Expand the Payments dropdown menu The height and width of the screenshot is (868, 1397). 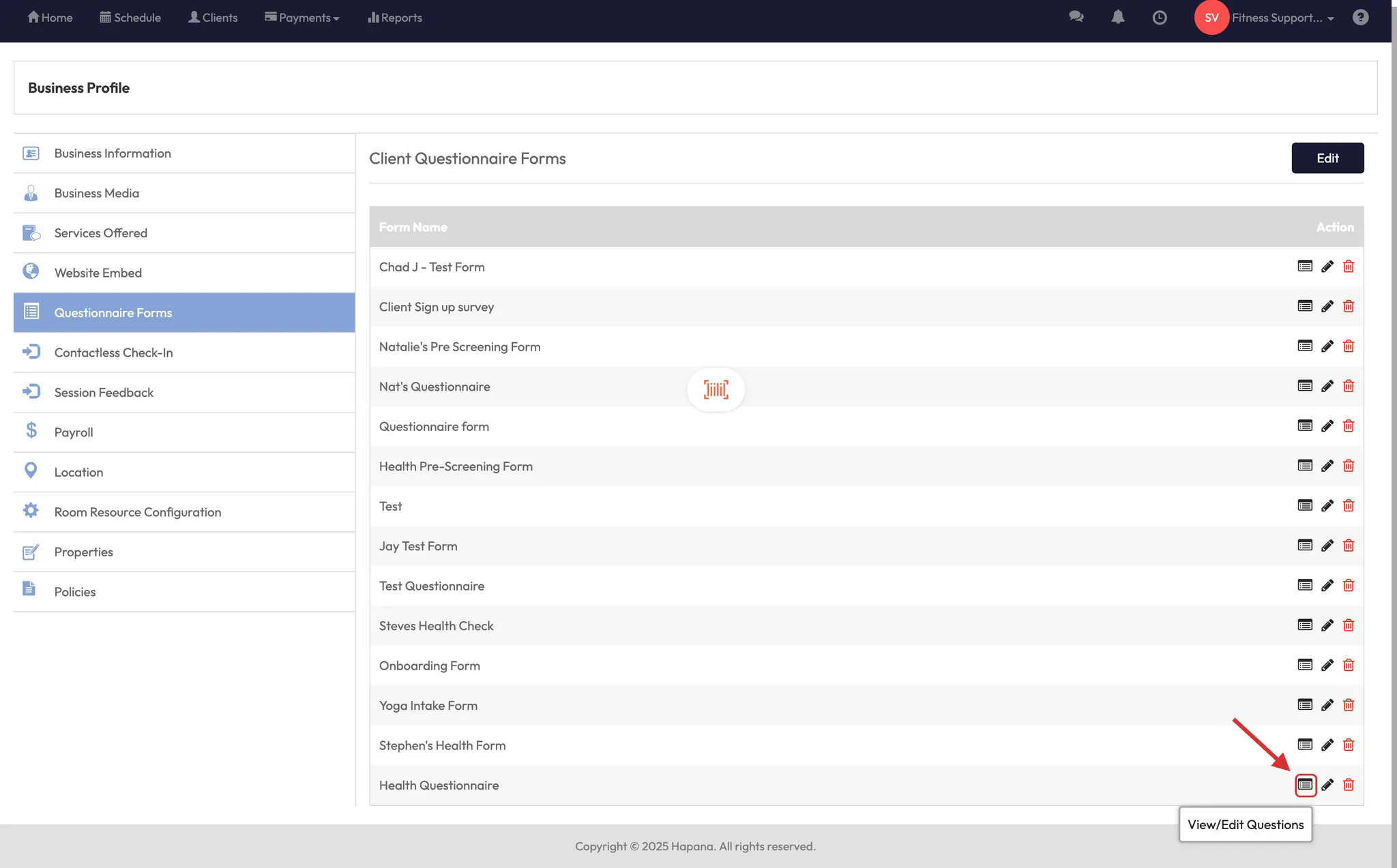[302, 18]
